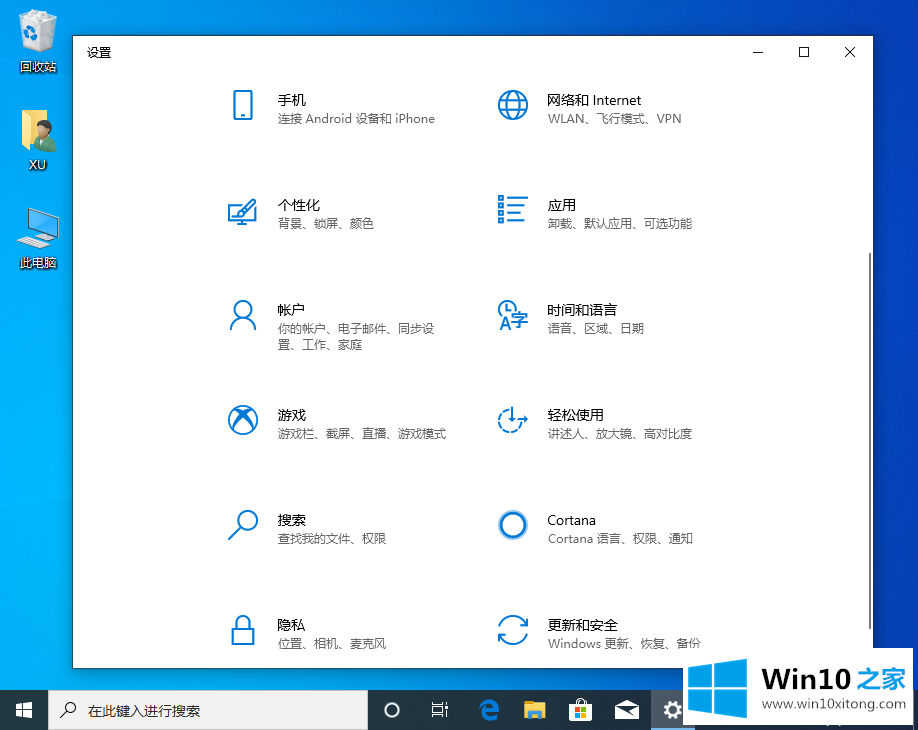The image size is (918, 730).
Task: Open the Windows Start menu
Action: pyautogui.click(x=24, y=710)
